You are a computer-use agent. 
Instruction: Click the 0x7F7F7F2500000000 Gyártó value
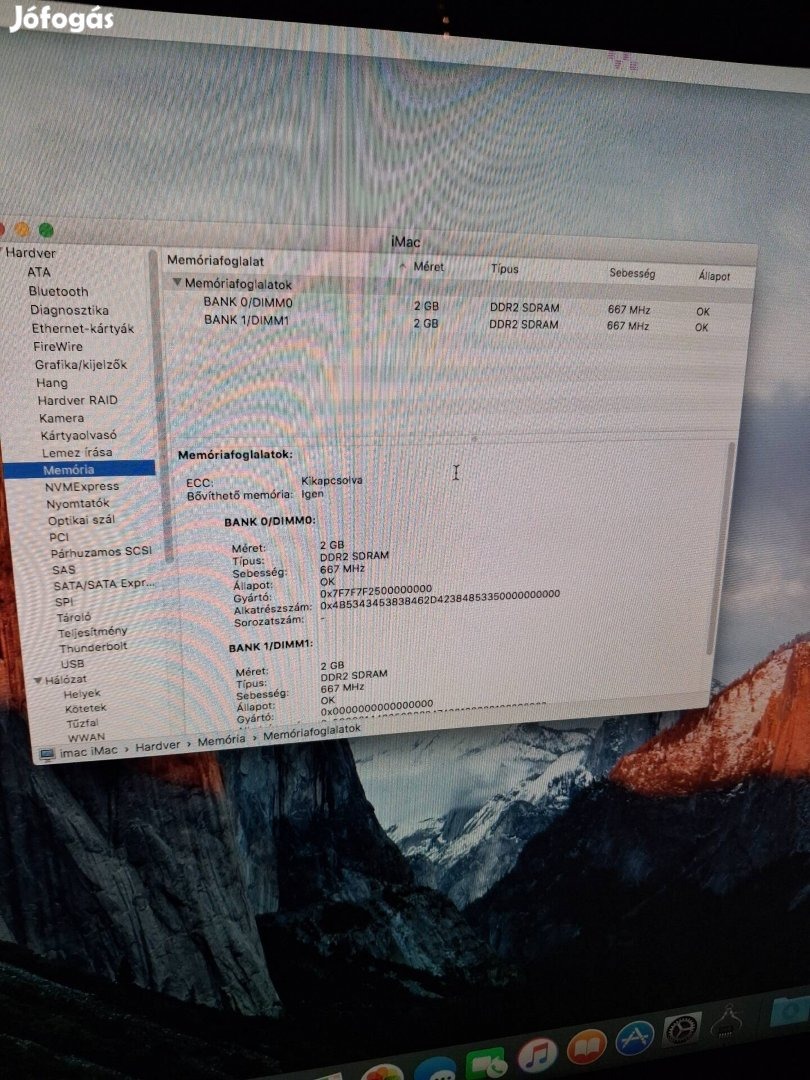click(x=376, y=591)
